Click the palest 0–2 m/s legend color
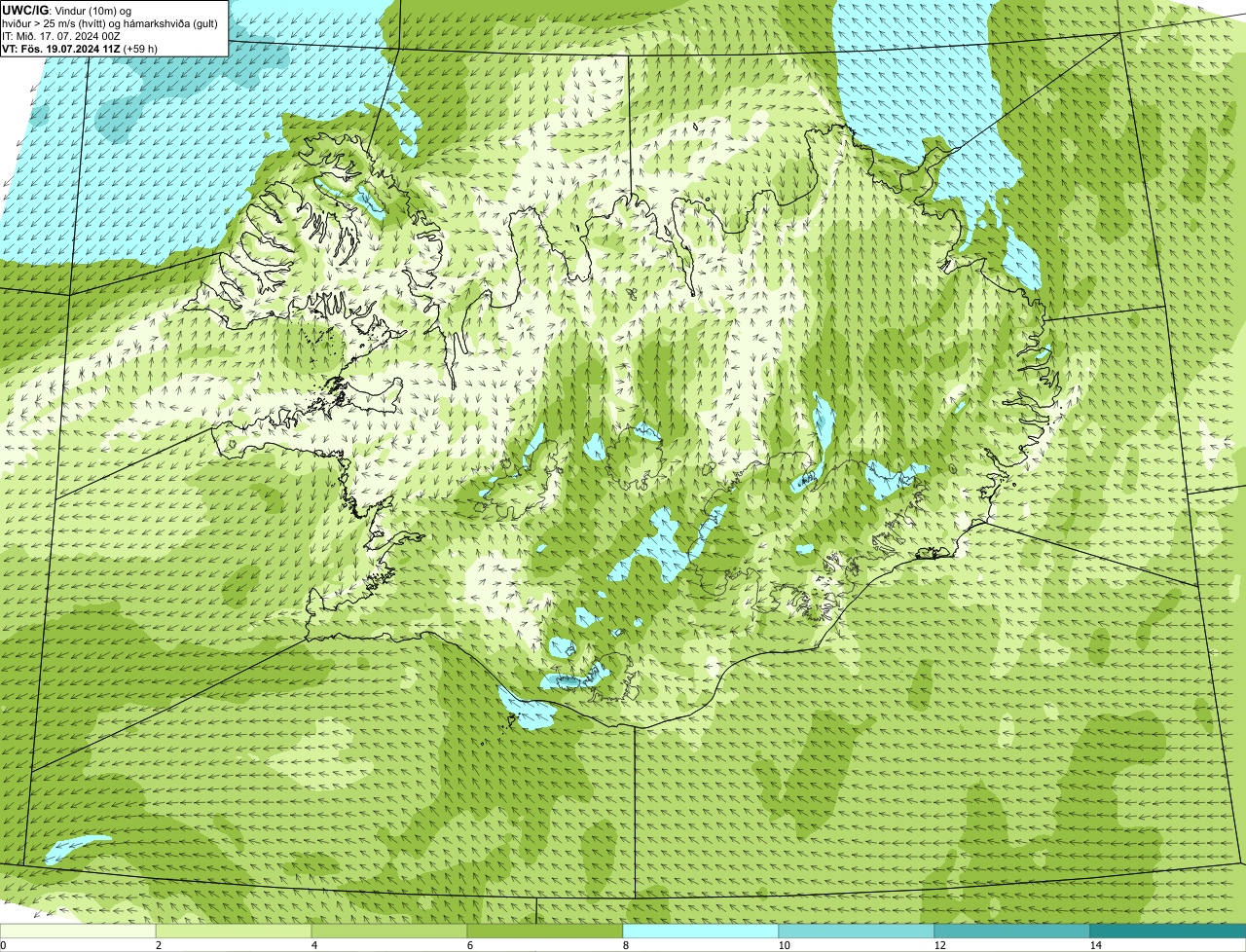Image resolution: width=1246 pixels, height=952 pixels. point(78,931)
